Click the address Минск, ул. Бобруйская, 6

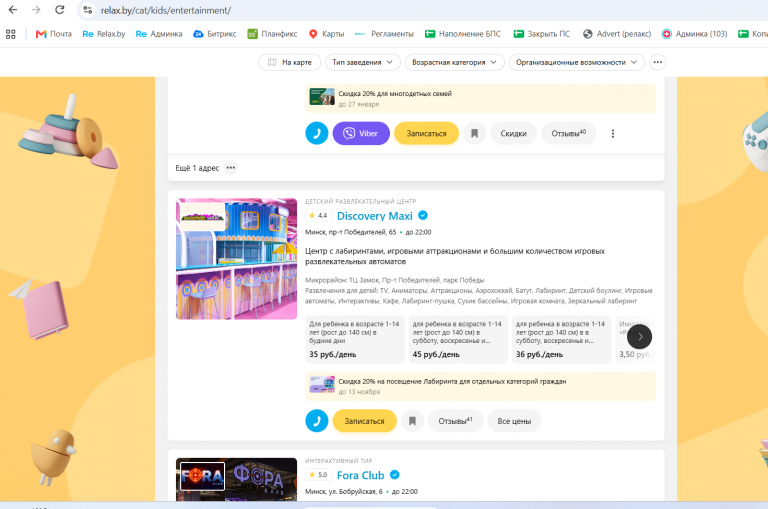pos(344,491)
